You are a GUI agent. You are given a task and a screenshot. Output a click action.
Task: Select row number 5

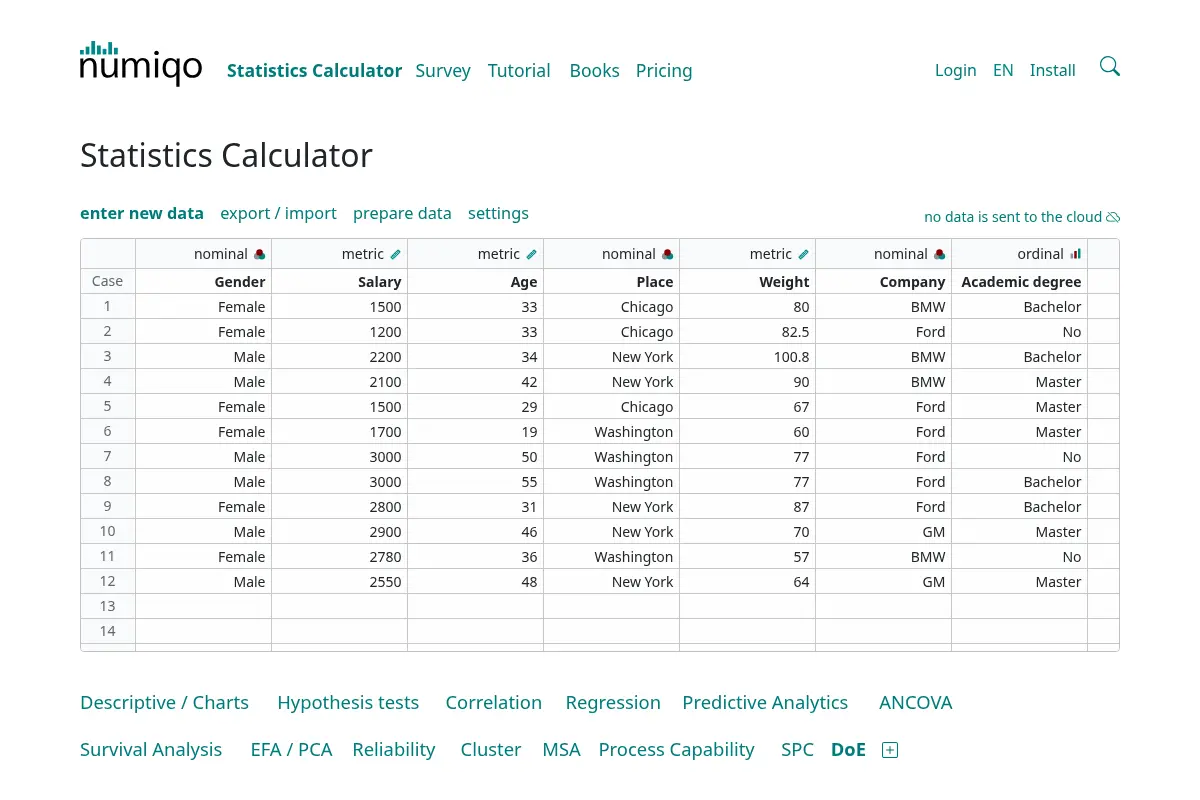[x=108, y=407]
